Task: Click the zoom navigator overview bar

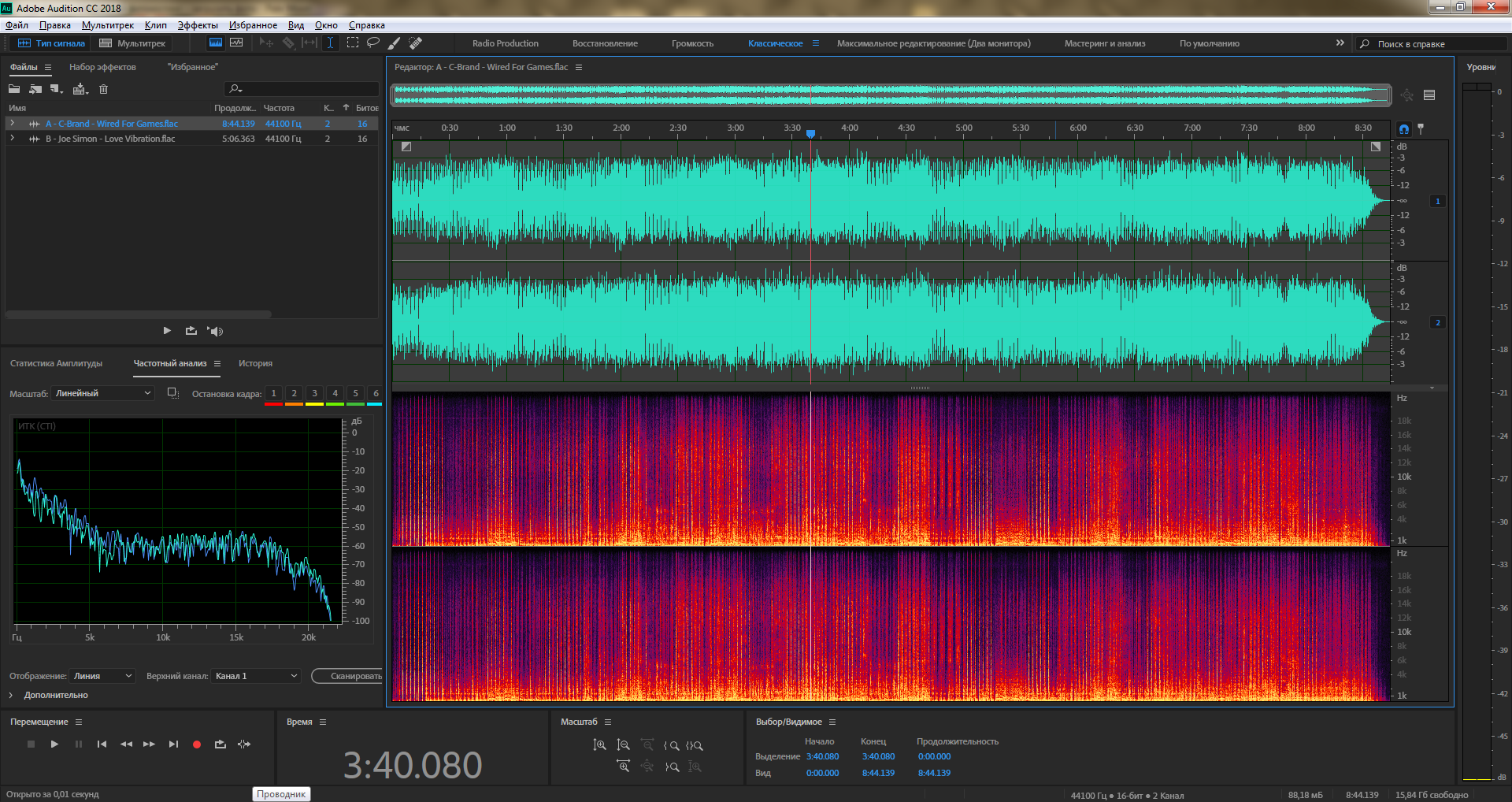Action: point(891,95)
